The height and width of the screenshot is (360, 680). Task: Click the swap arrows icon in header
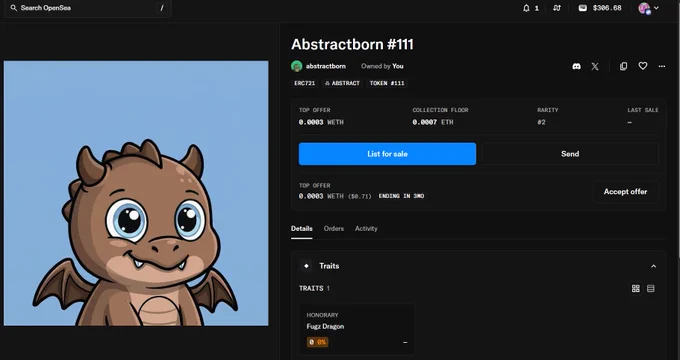click(x=557, y=8)
